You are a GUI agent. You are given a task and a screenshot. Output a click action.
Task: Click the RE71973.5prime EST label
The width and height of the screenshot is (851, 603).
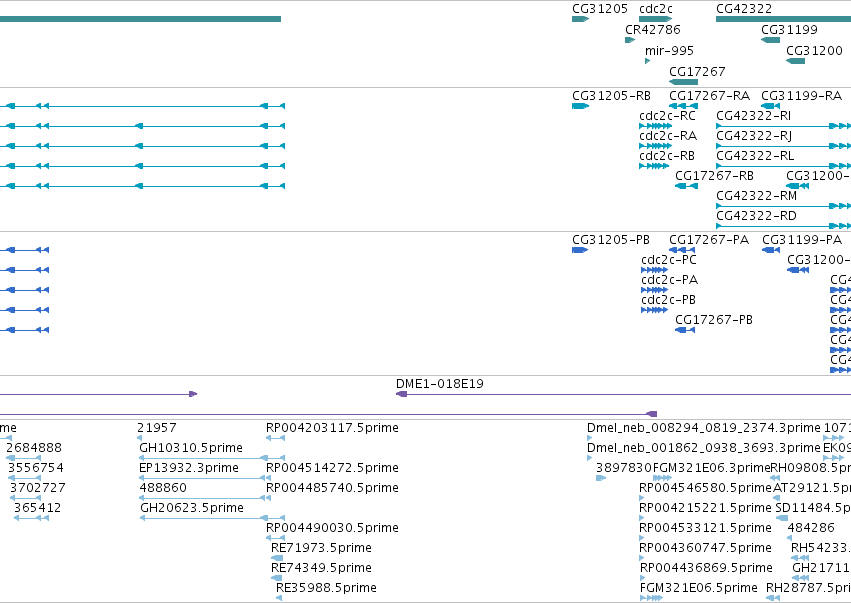[321, 548]
